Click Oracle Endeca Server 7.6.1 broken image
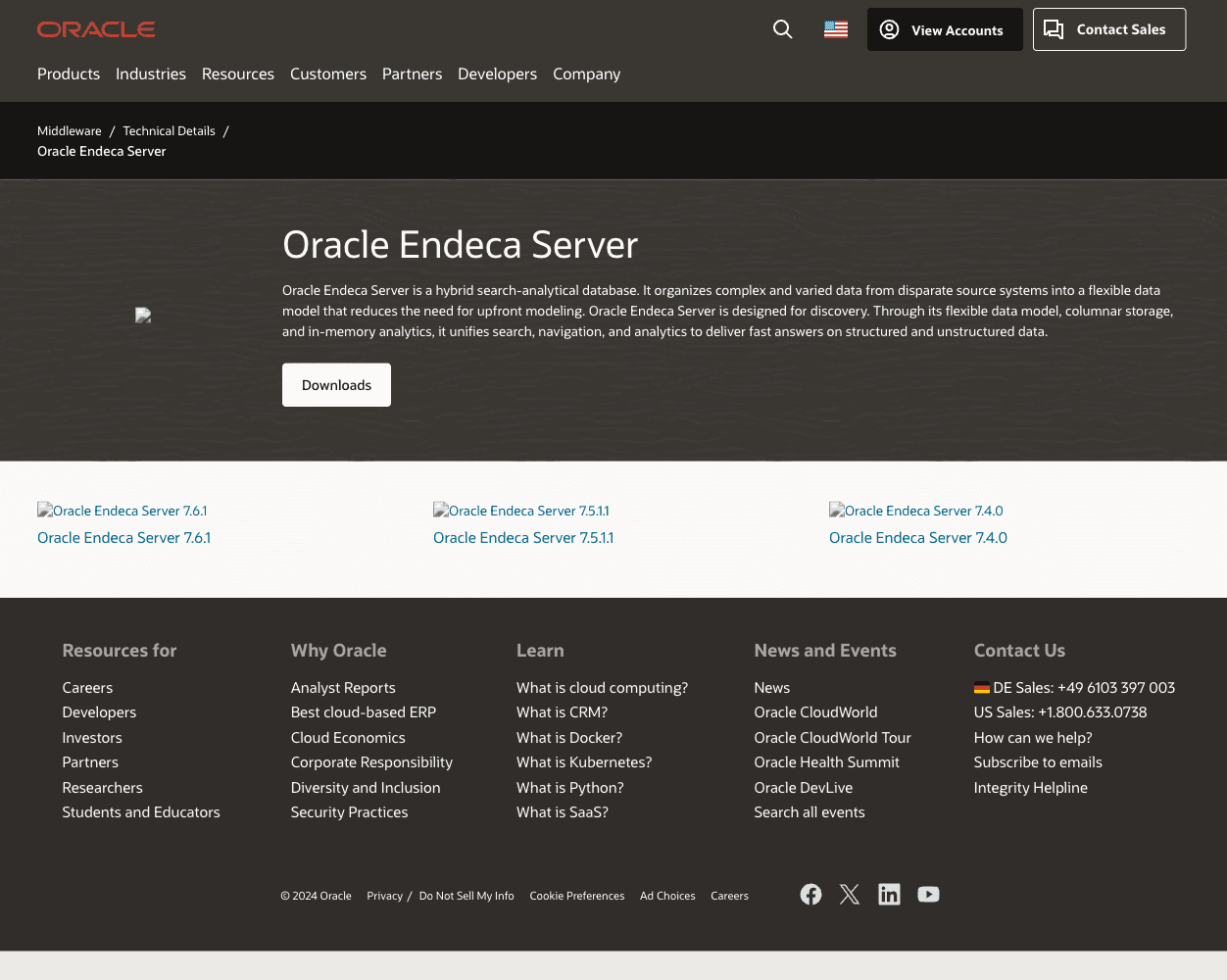This screenshot has height=980, width=1227. [123, 511]
